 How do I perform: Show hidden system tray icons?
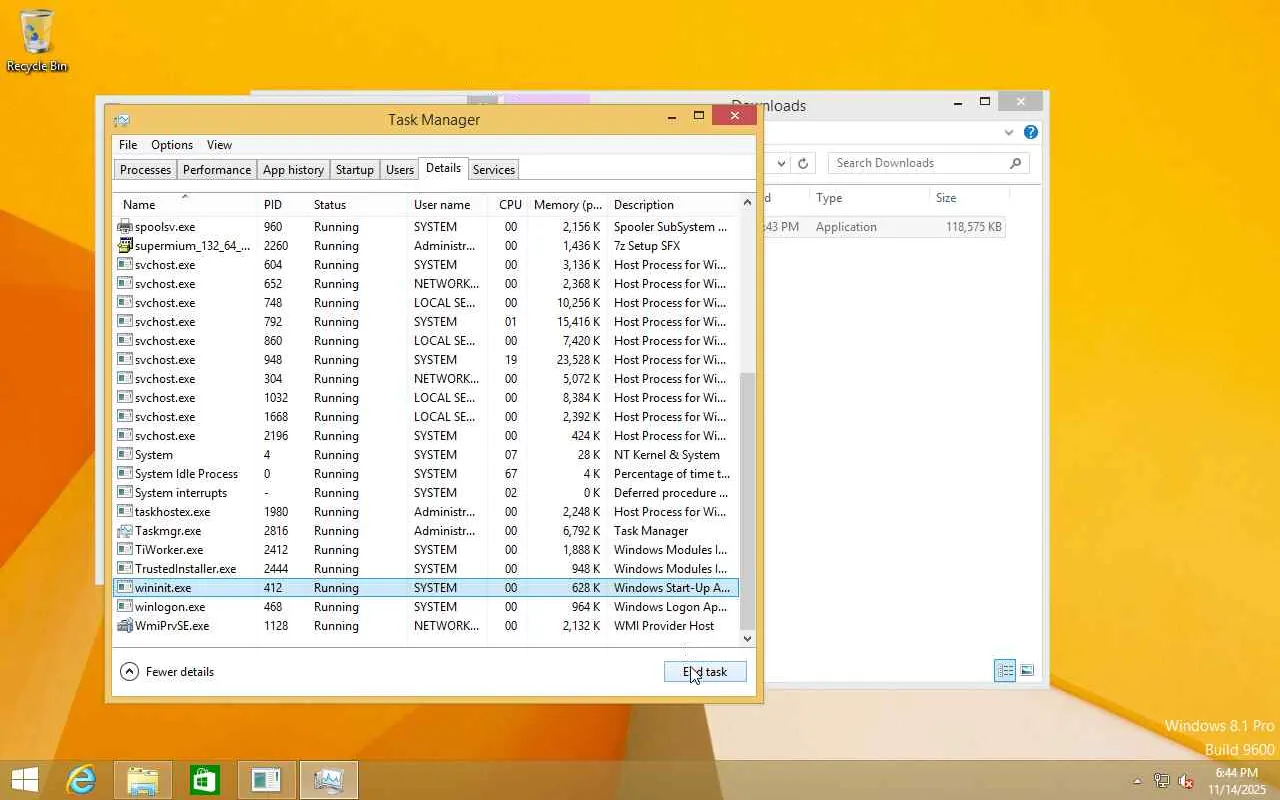click(x=1137, y=781)
